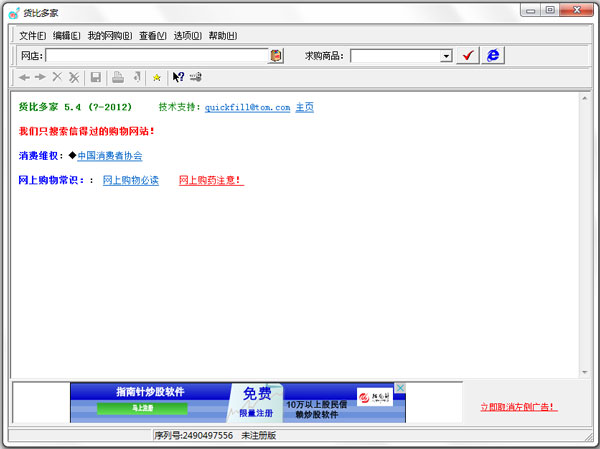Click the single X stop icon
The height and width of the screenshot is (449, 600).
click(57, 77)
